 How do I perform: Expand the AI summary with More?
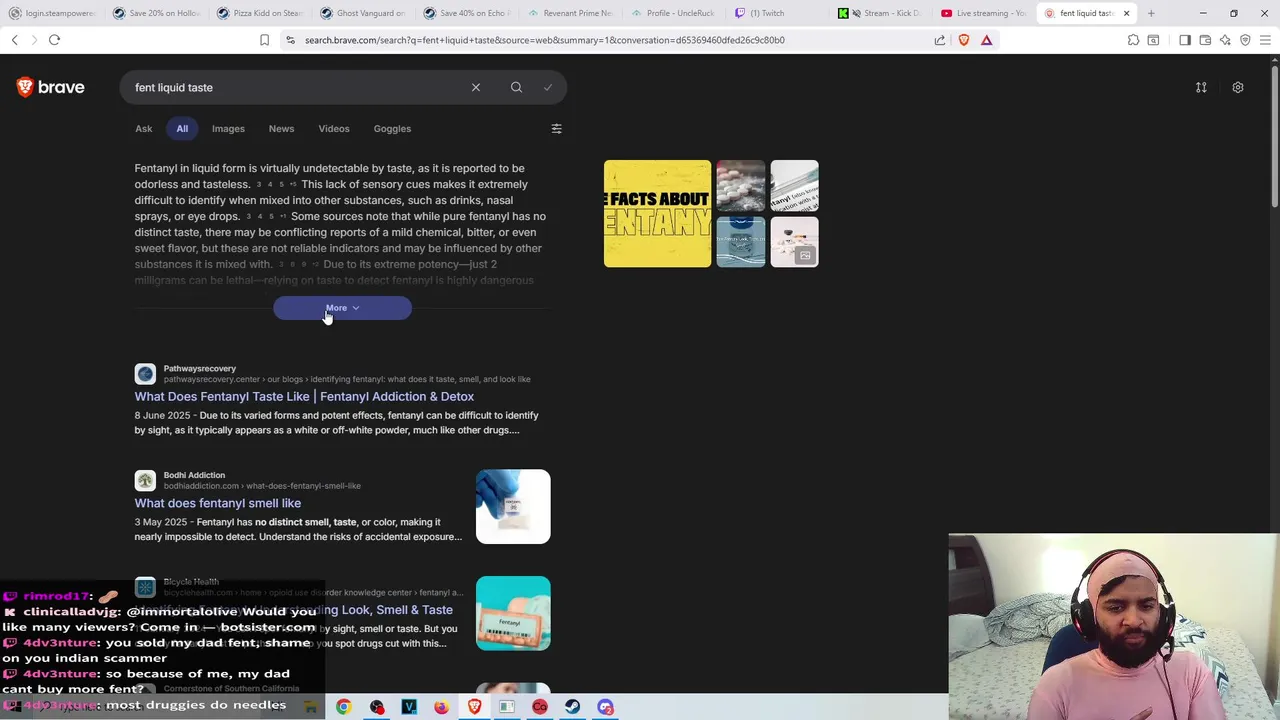click(342, 308)
